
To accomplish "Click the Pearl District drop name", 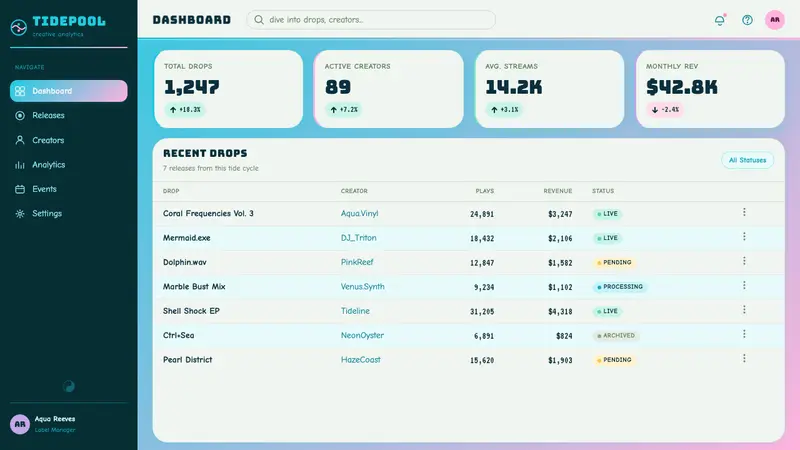I will click(x=187, y=360).
